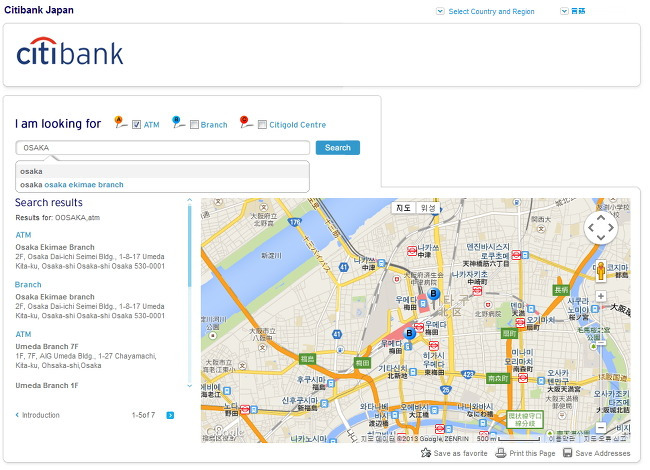The image size is (650, 470).
Task: Click the Citibank Japan title text
Action: pos(39,10)
